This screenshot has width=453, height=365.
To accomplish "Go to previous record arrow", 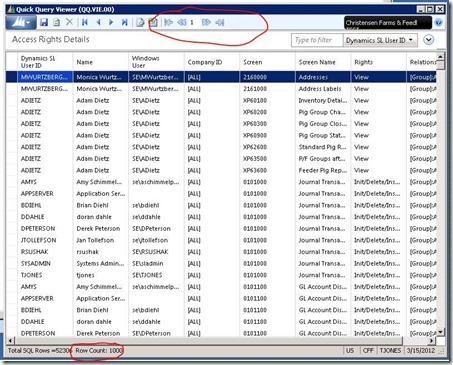I will pos(98,22).
